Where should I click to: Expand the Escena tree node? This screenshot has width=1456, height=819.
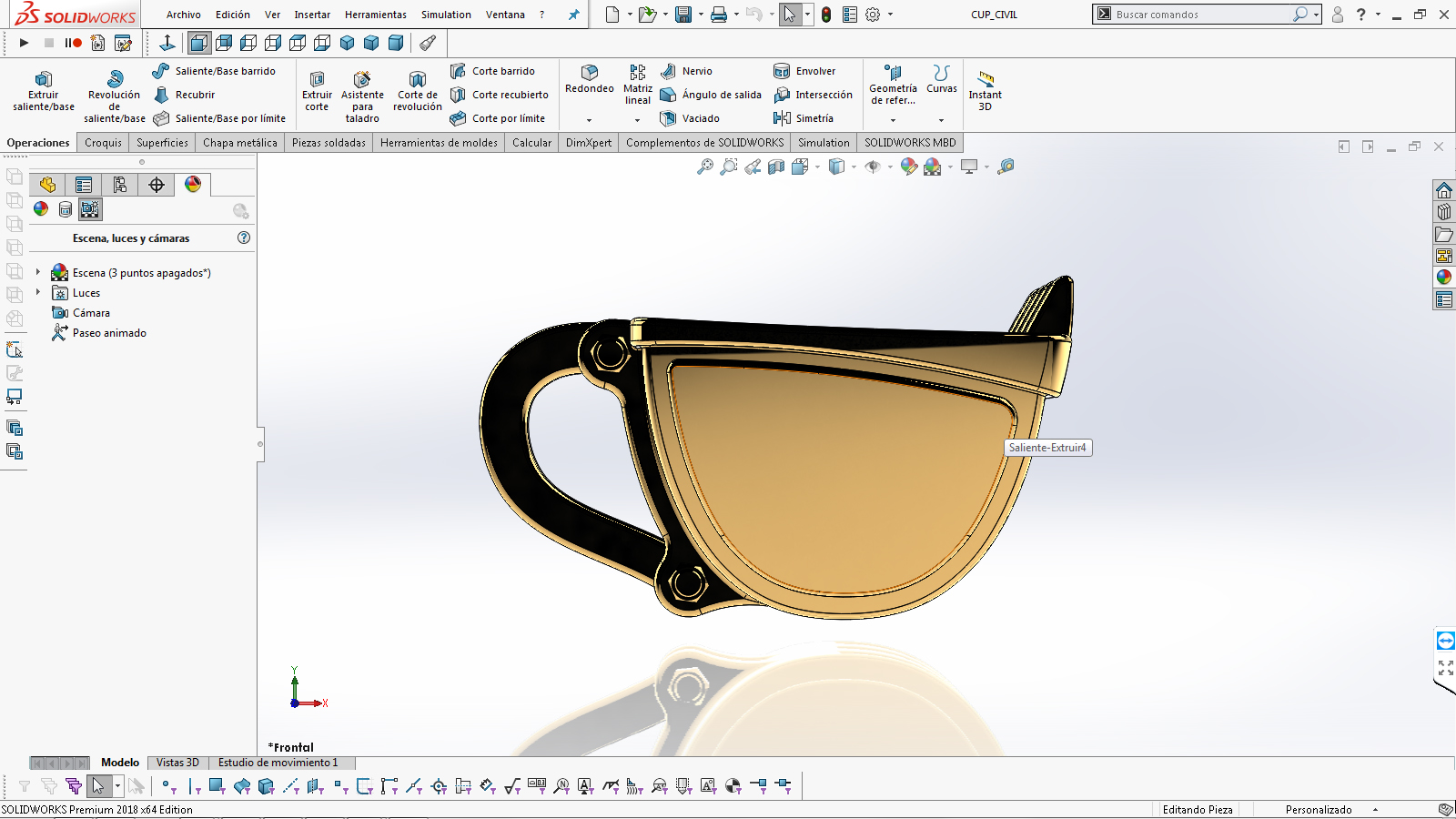[x=38, y=272]
